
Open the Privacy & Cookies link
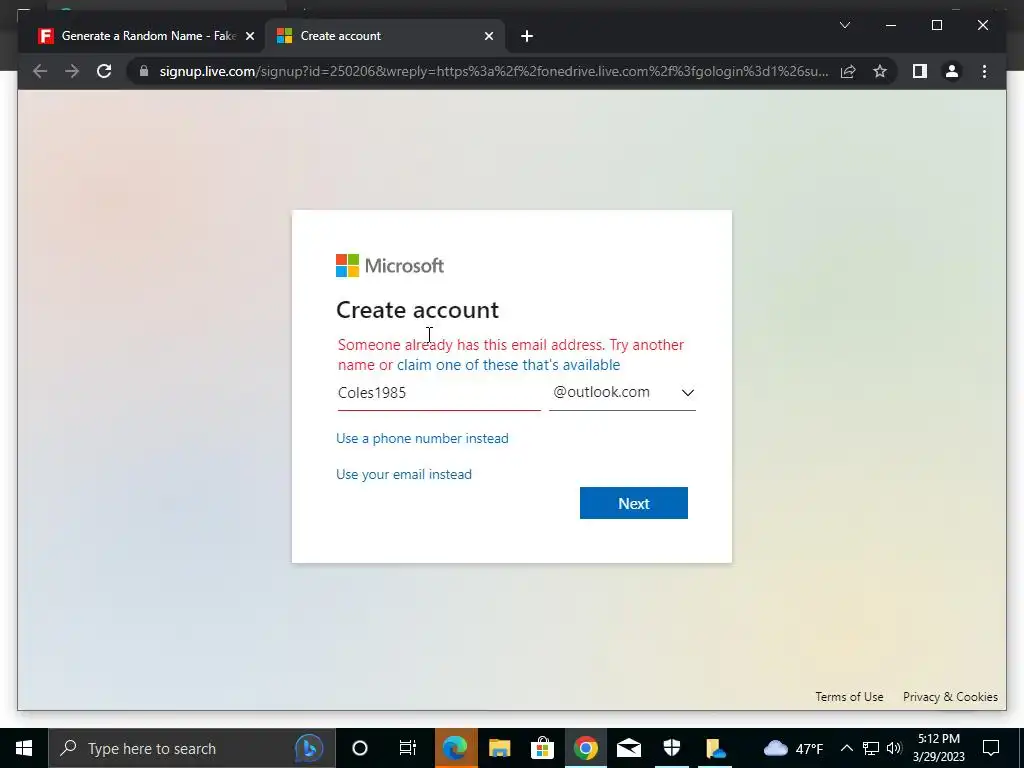950,697
